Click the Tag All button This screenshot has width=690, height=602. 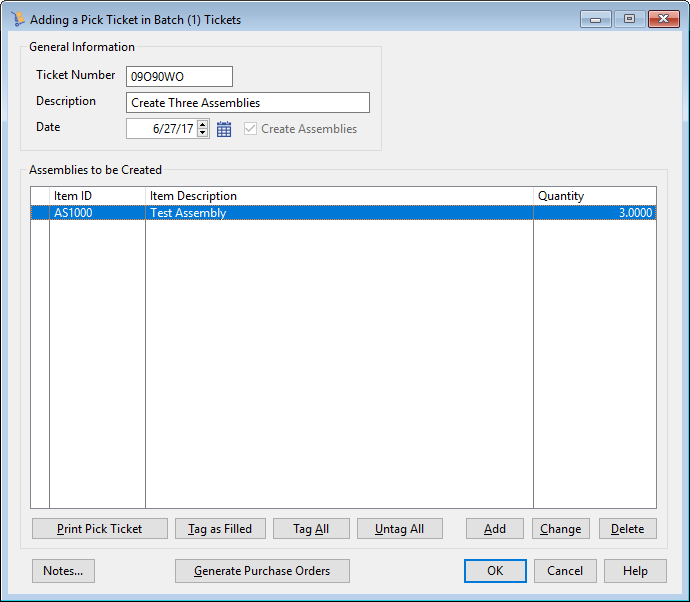coord(310,529)
